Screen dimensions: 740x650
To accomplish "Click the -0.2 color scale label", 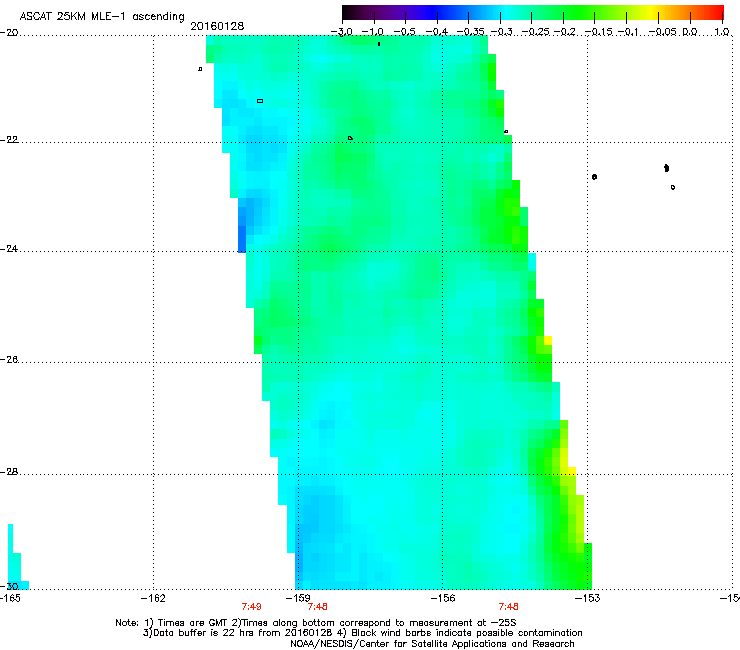I will tap(564, 32).
